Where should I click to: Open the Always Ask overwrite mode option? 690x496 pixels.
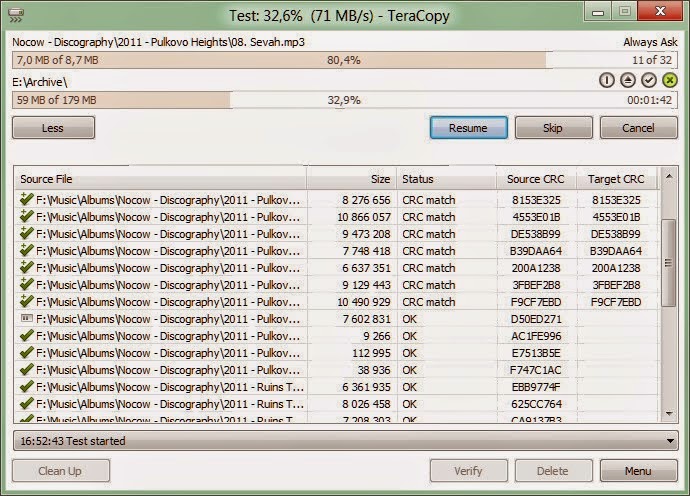[x=650, y=42]
